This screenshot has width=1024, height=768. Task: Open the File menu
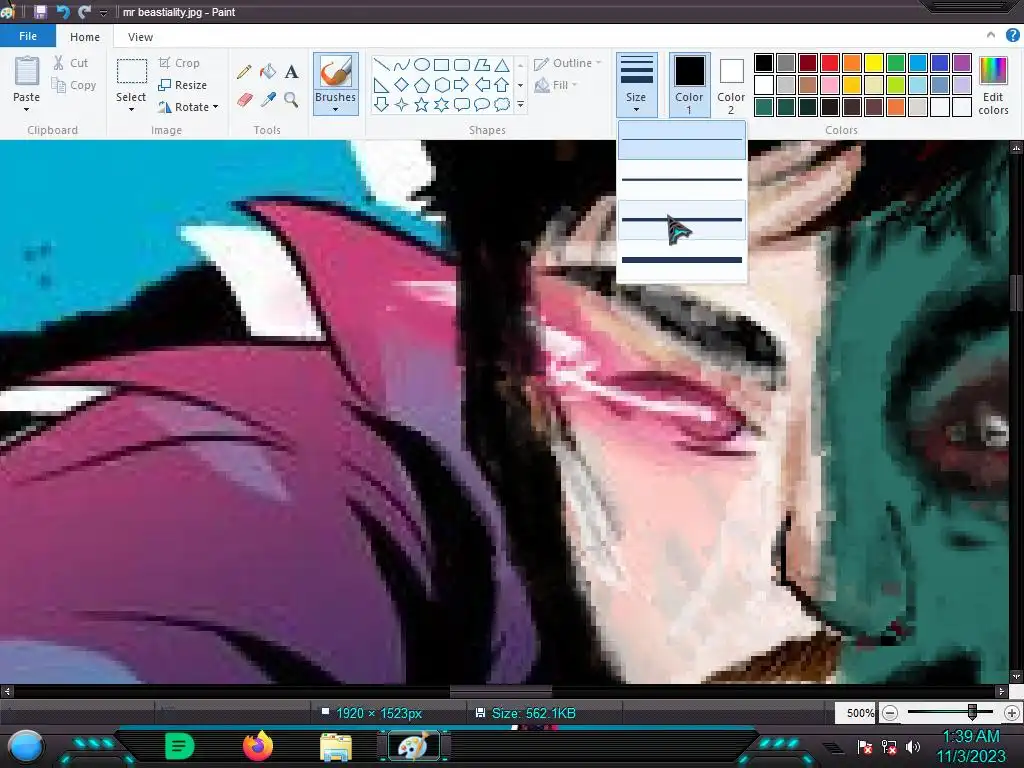click(x=28, y=36)
